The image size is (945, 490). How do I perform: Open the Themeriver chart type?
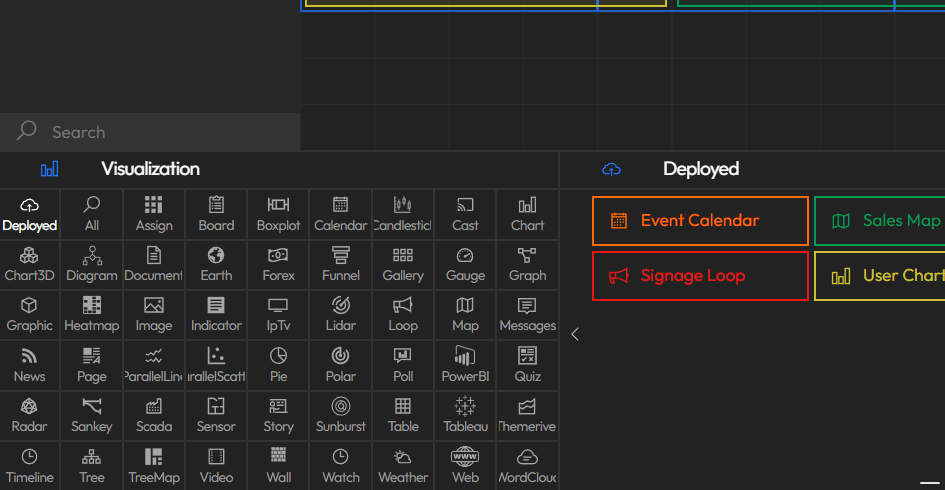tap(527, 416)
